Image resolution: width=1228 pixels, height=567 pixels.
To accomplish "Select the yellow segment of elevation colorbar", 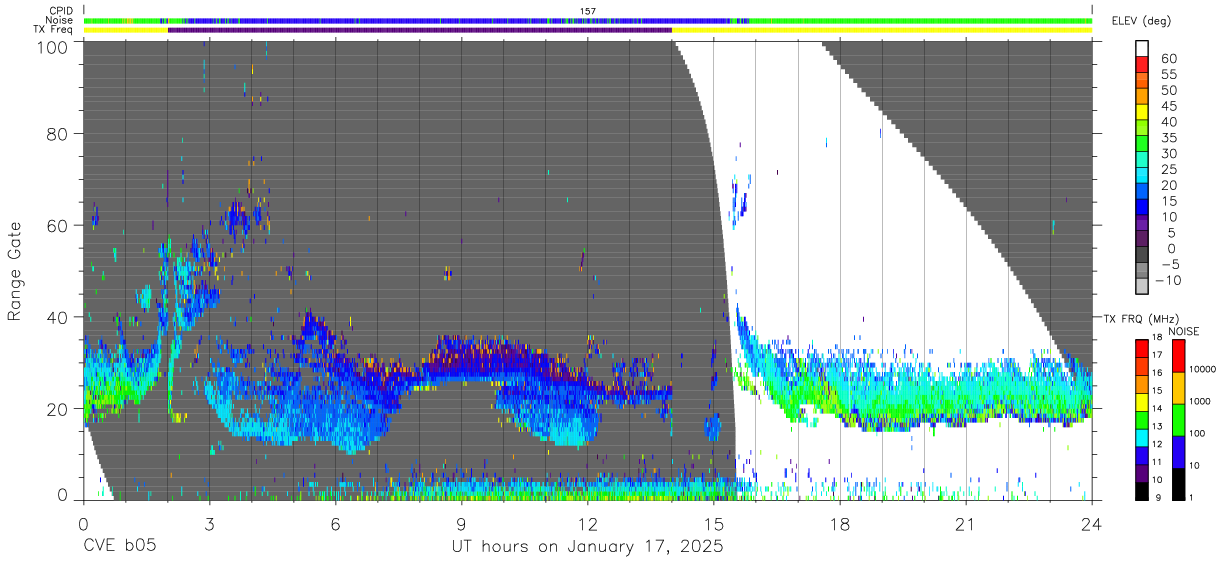I will [x=1142, y=114].
